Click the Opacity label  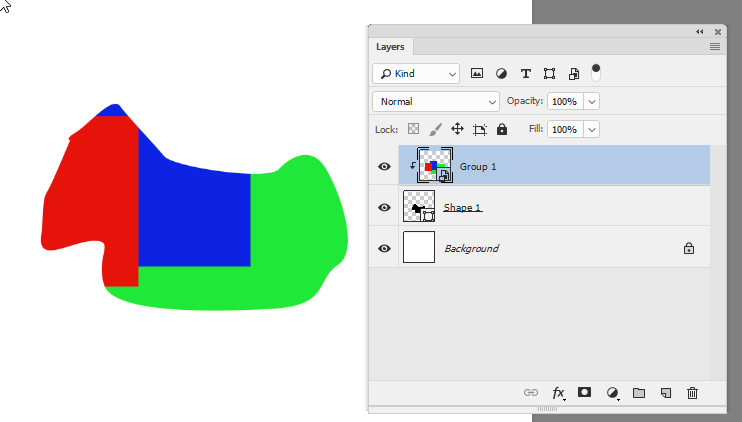coord(525,101)
